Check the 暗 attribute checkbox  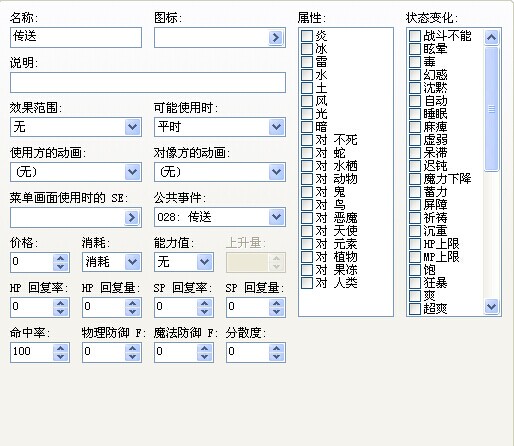[x=307, y=127]
